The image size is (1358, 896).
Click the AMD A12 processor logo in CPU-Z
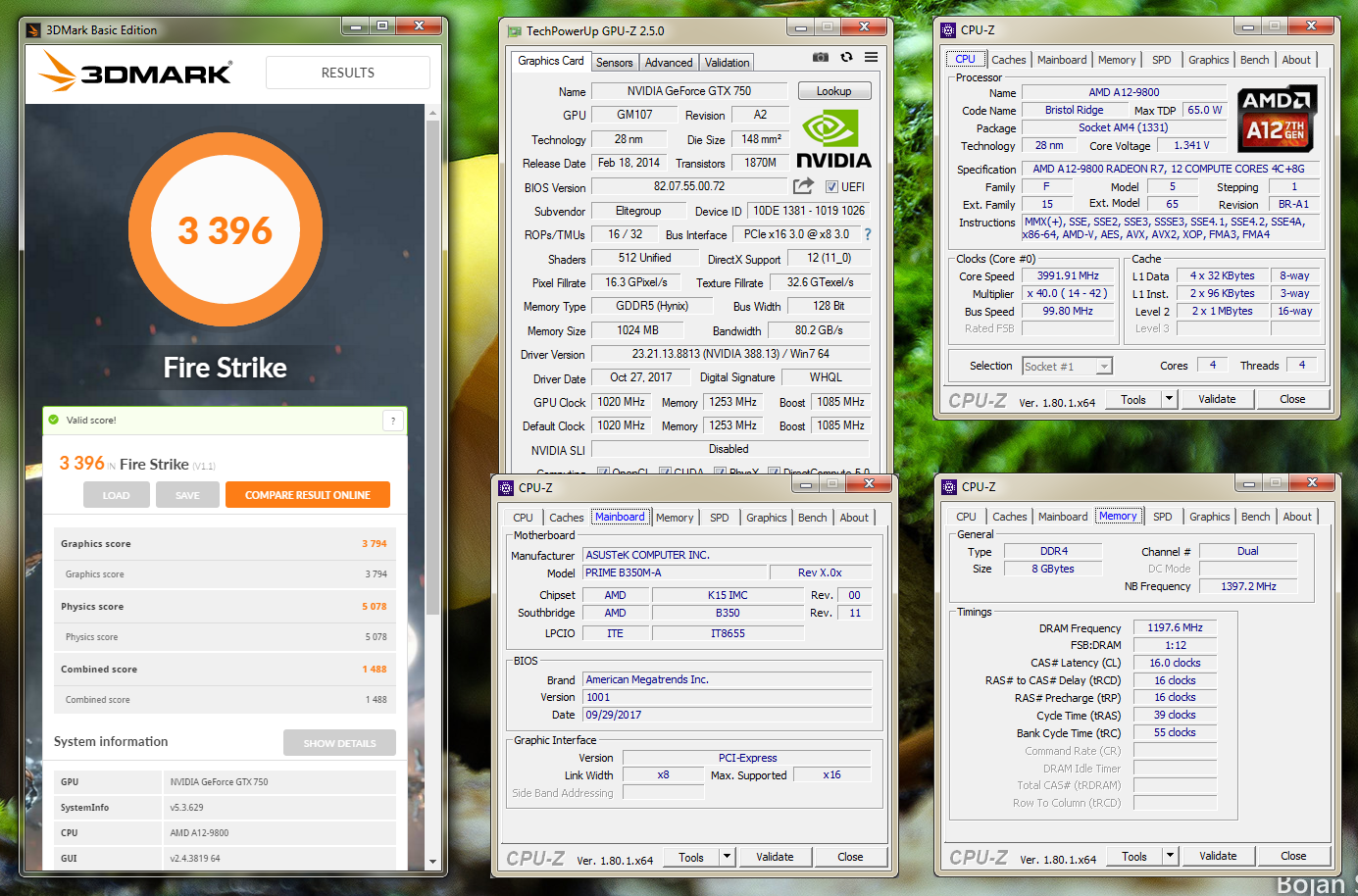[x=1277, y=118]
